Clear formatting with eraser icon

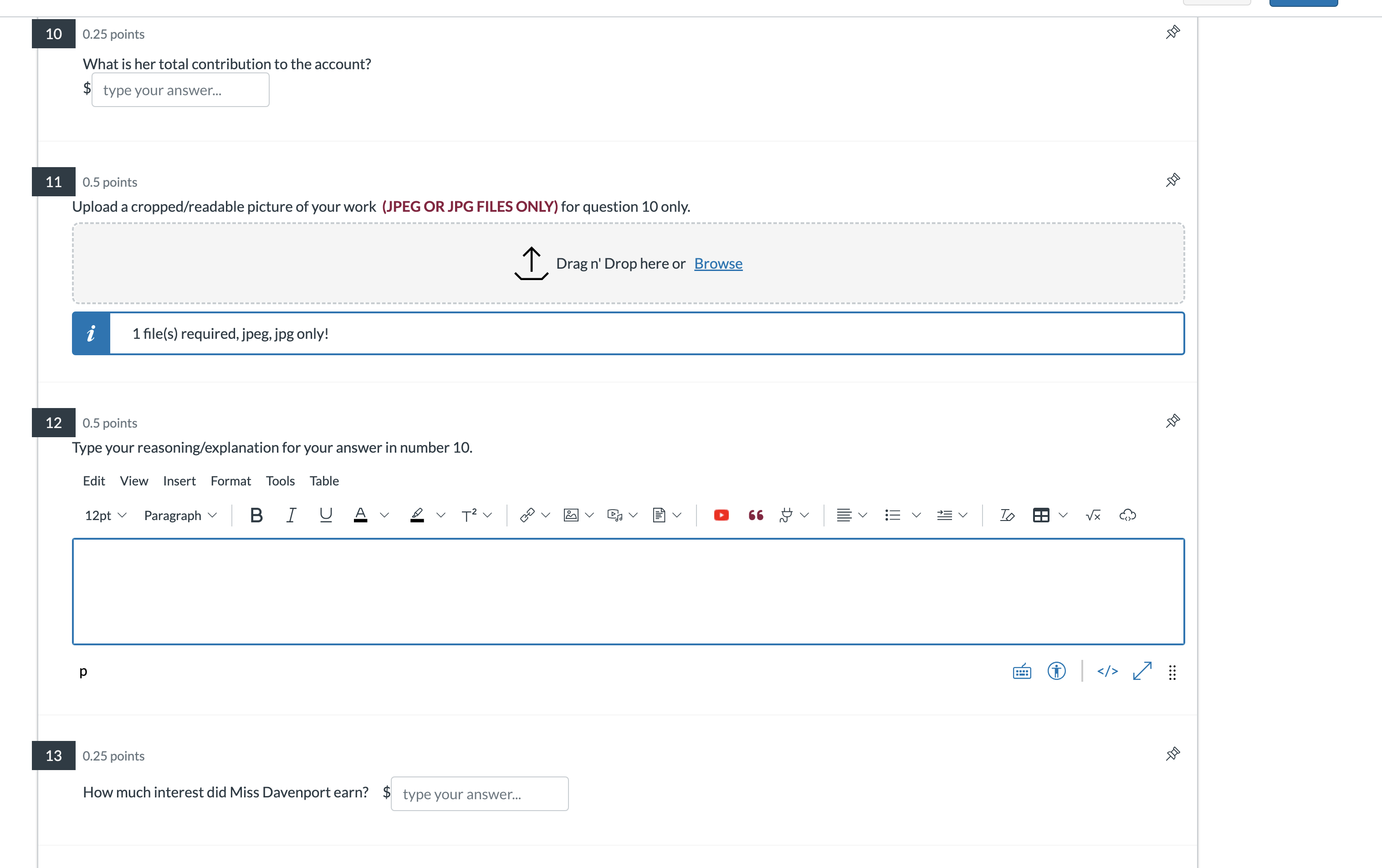(x=1007, y=515)
